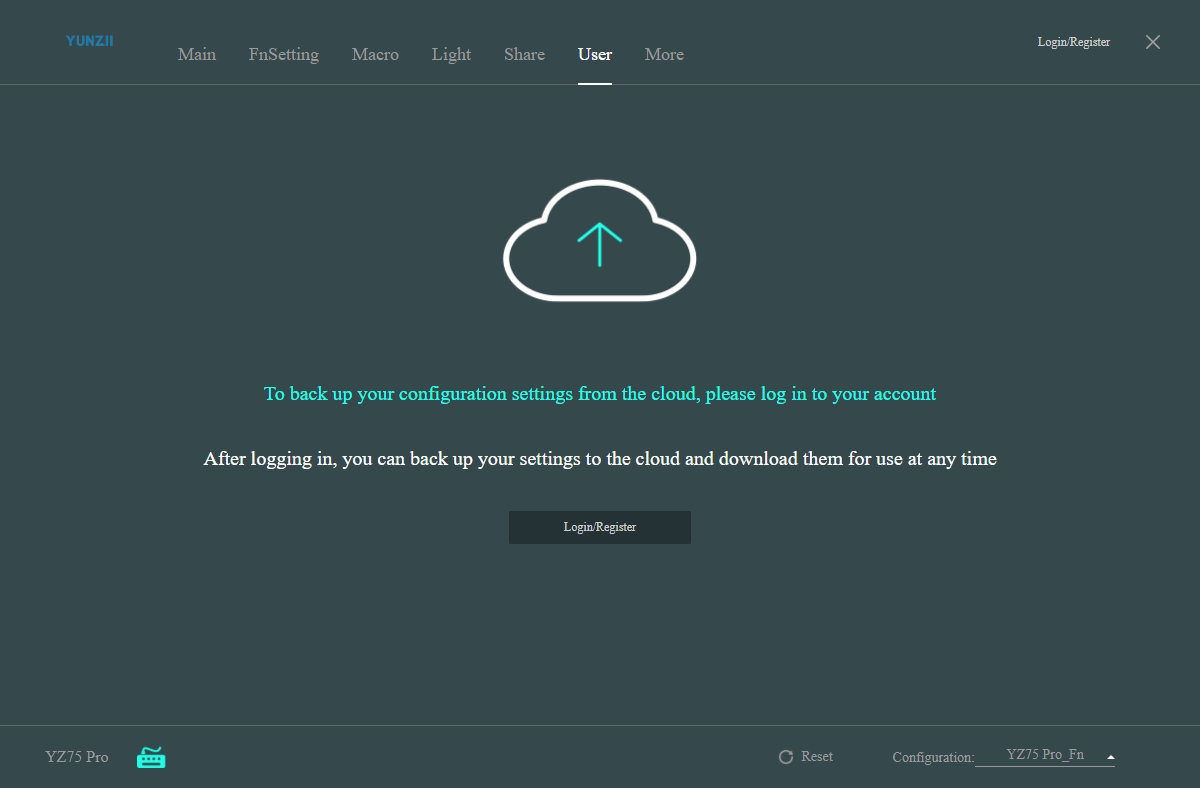Click the cyan cloud backup login message
The height and width of the screenshot is (788, 1200).
600,394
